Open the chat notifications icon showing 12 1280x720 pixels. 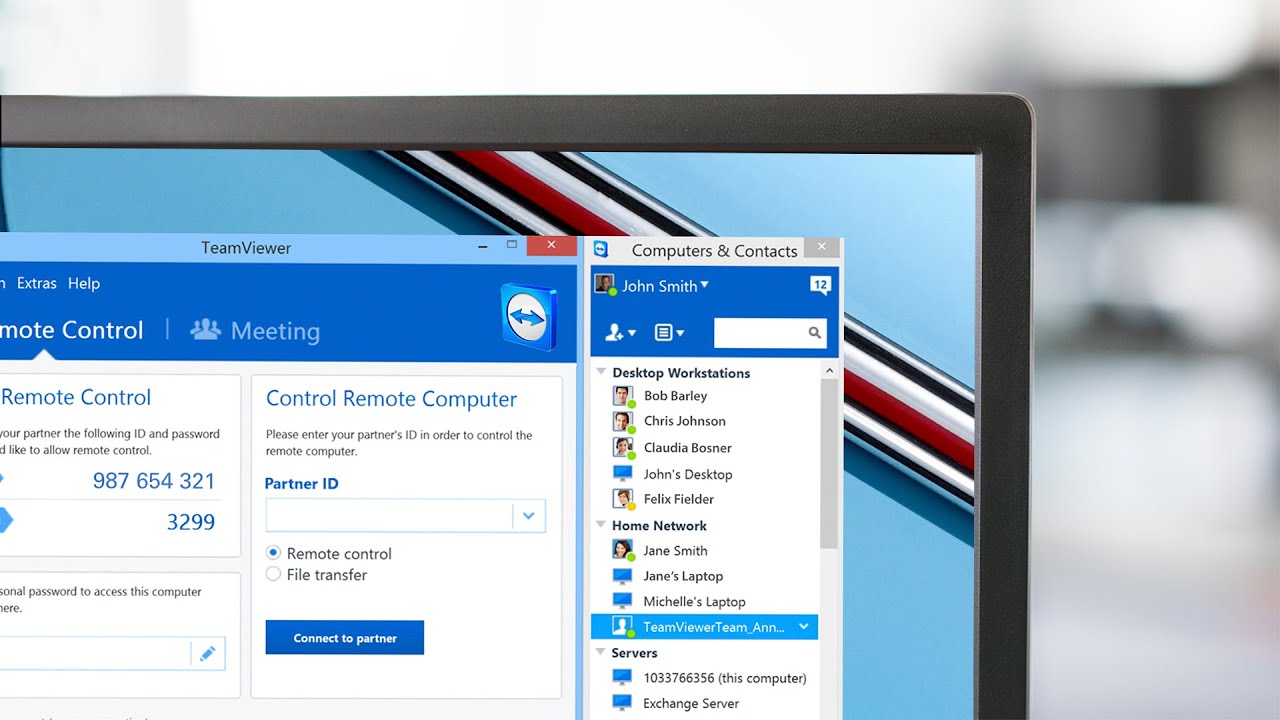click(x=820, y=286)
